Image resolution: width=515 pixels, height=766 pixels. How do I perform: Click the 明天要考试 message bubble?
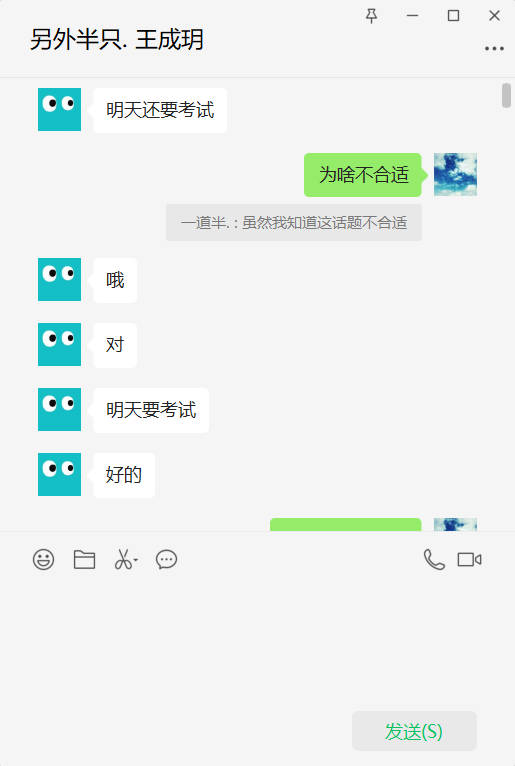point(151,410)
